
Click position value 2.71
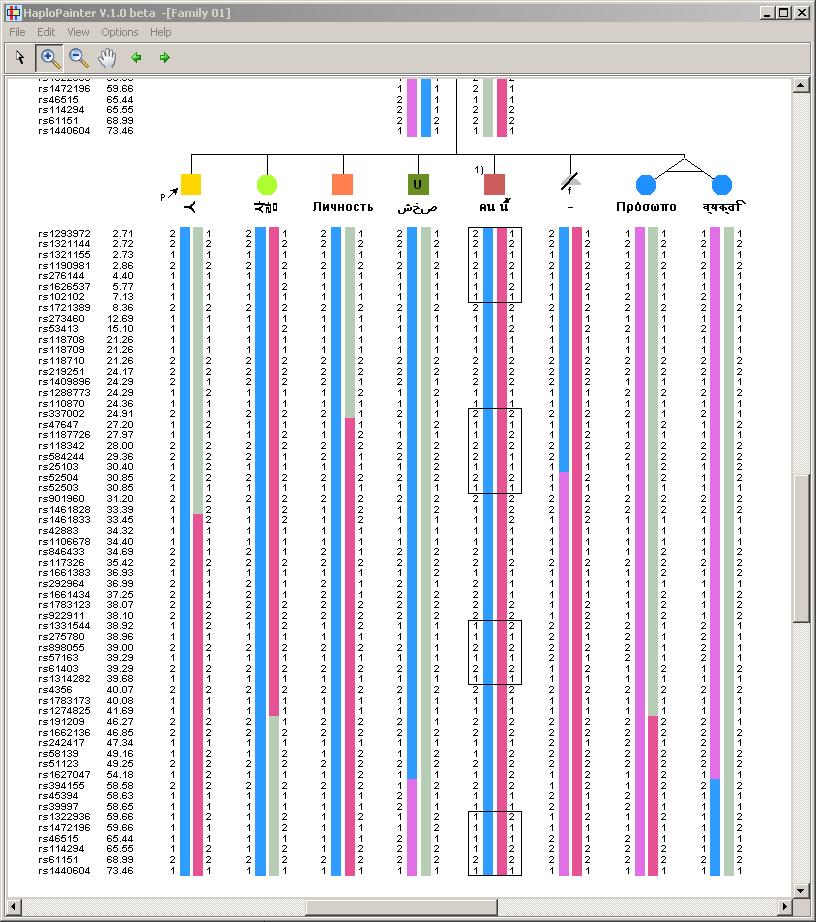click(123, 233)
